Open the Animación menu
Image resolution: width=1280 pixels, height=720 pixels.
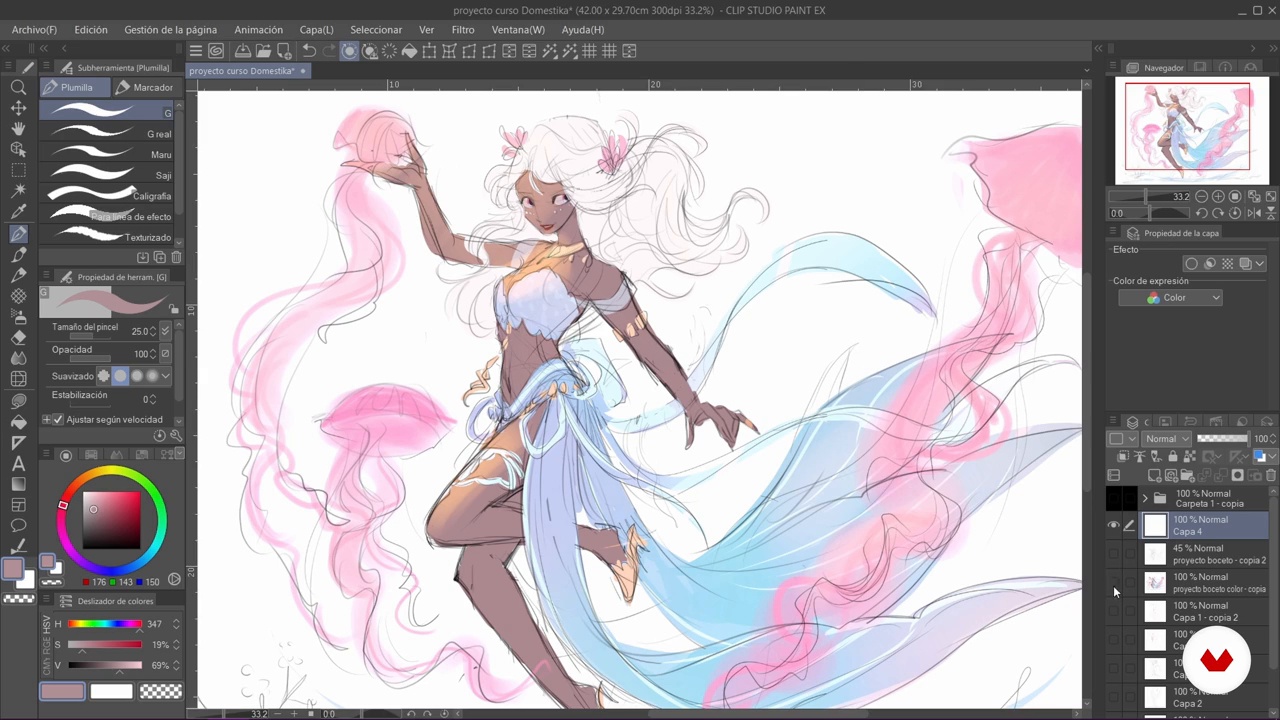click(x=258, y=30)
